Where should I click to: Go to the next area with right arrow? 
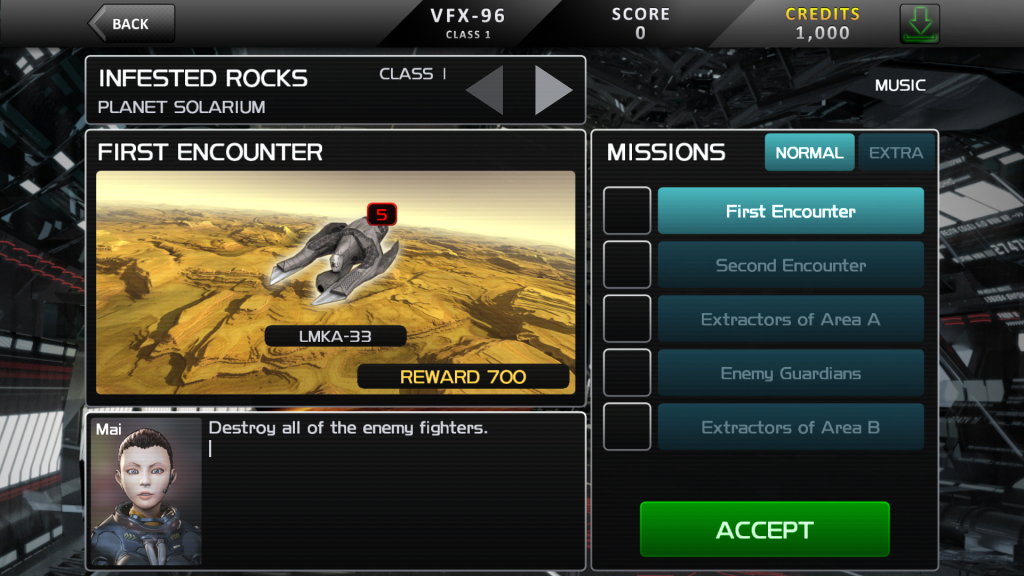553,90
